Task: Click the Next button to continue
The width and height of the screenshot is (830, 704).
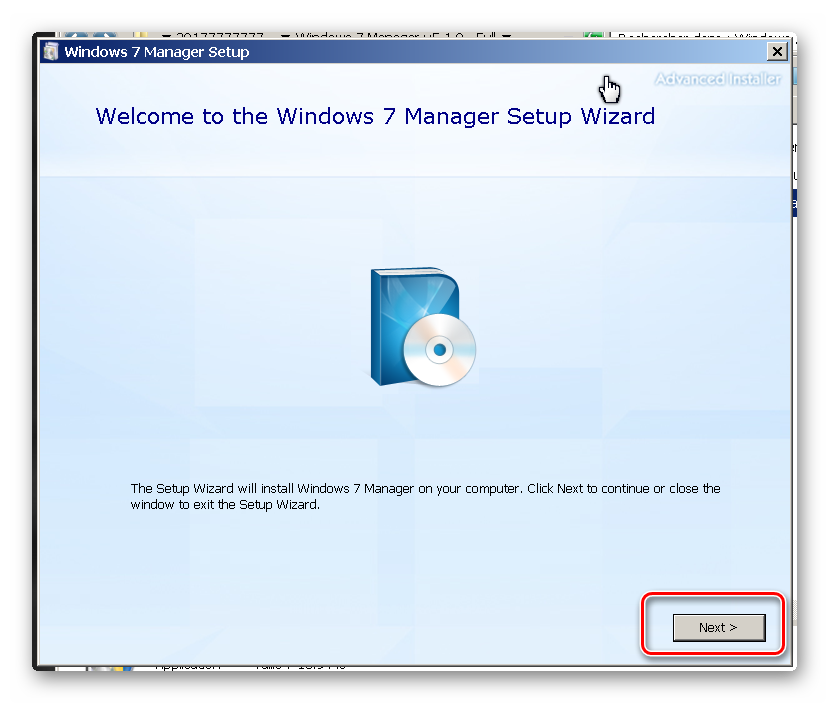Action: pos(718,627)
